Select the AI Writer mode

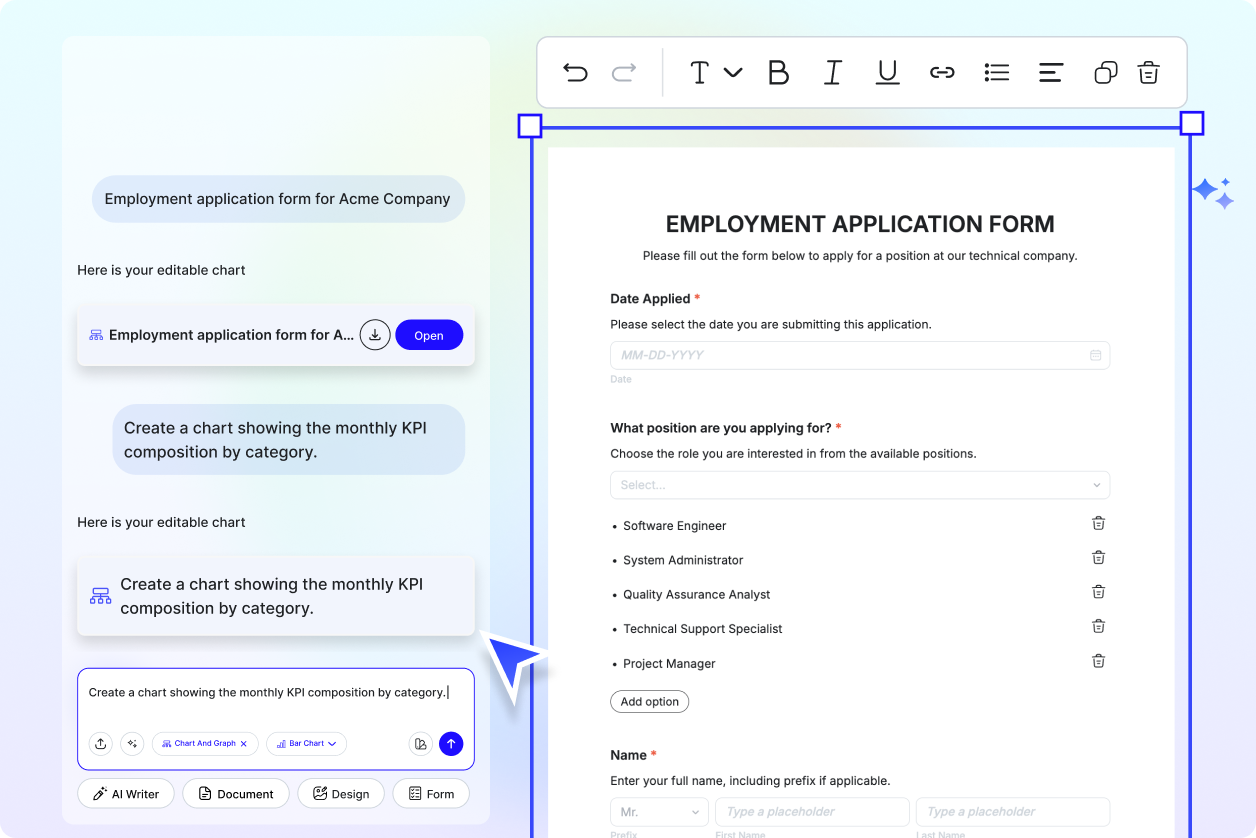pyautogui.click(x=126, y=794)
